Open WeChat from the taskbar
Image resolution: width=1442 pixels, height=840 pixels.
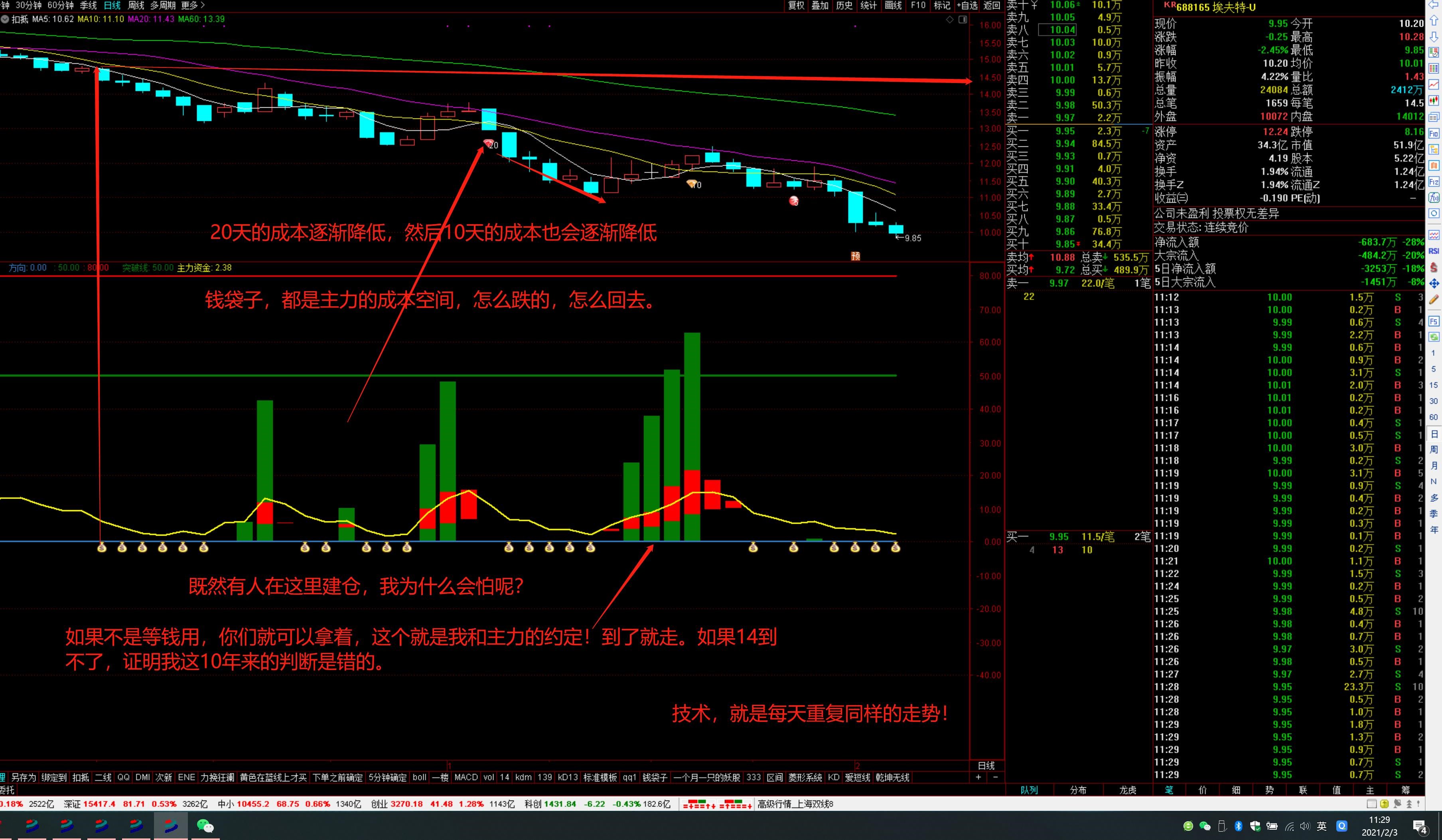(x=205, y=826)
